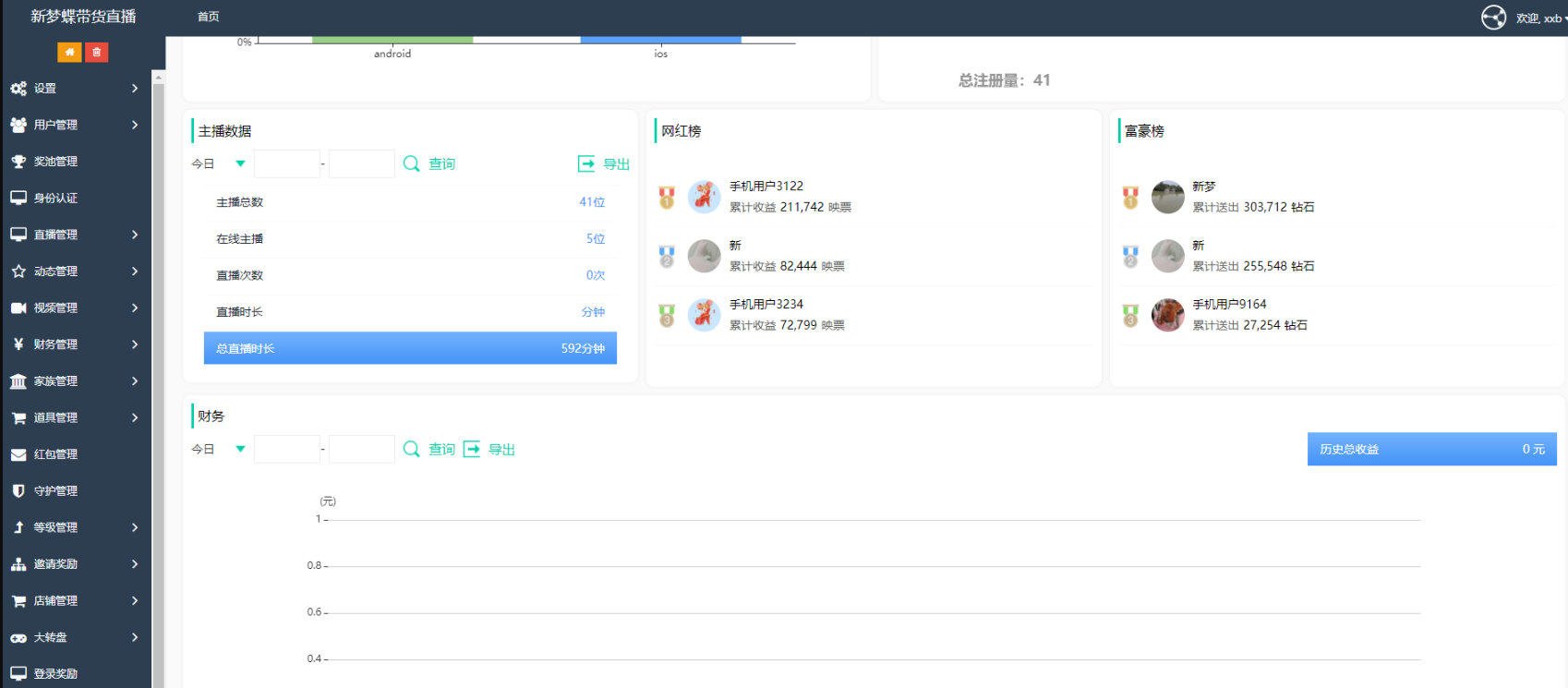
Task: Expand the 直播管理 sidebar menu
Action: point(76,235)
